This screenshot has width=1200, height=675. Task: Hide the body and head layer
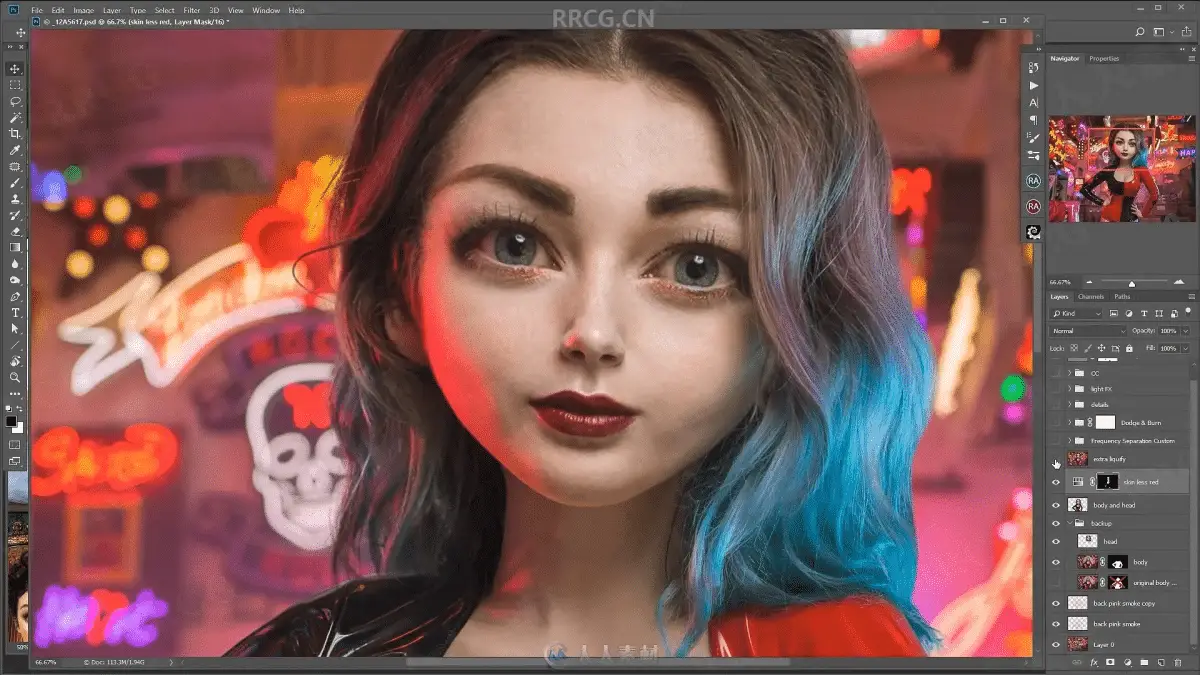coord(1056,505)
